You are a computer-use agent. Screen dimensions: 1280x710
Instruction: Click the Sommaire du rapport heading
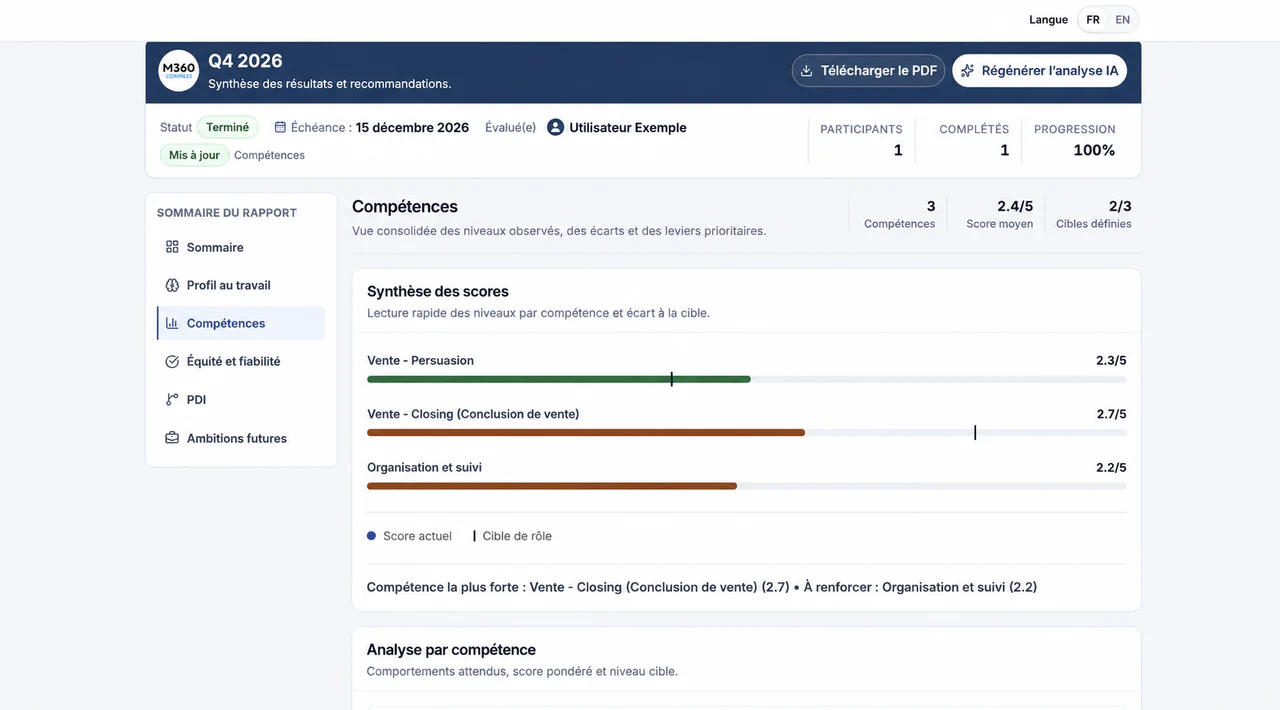coord(227,212)
